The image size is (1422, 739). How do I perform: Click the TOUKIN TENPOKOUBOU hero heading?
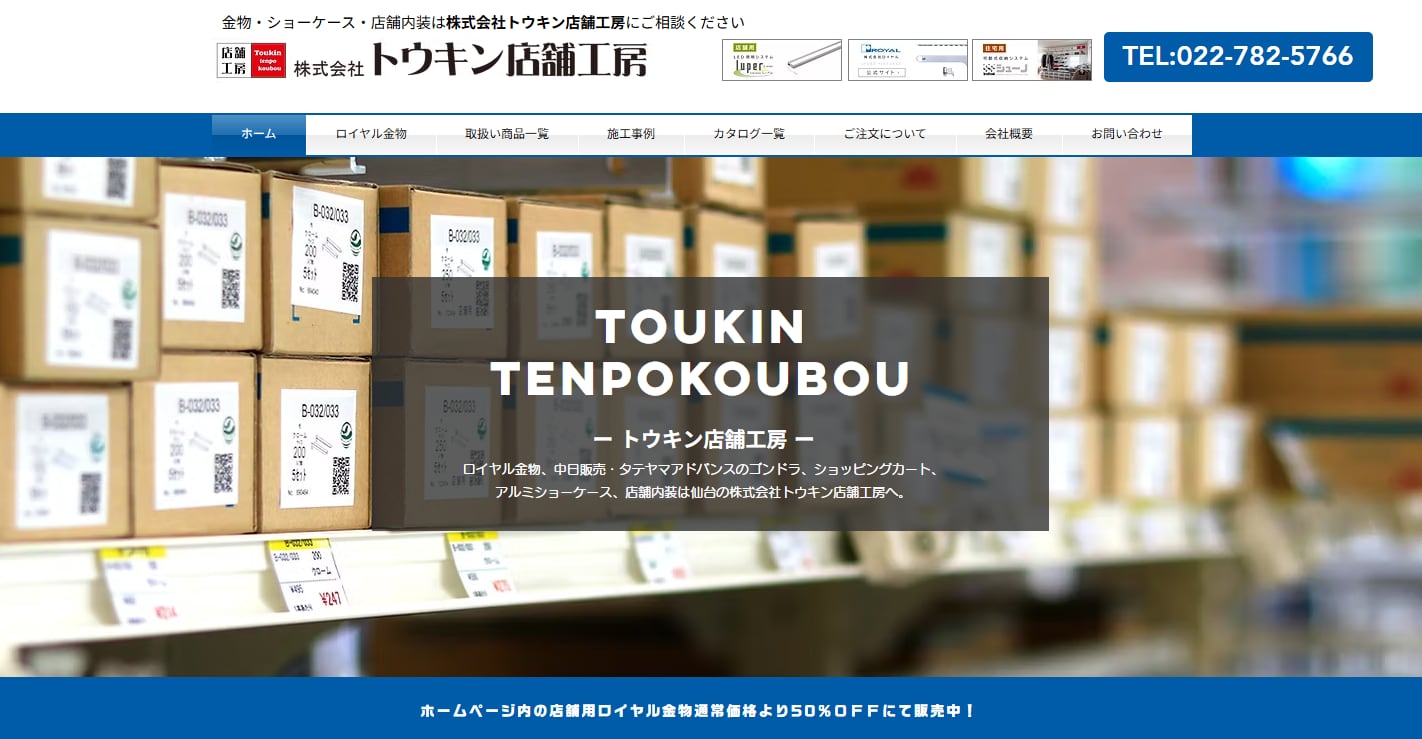tap(701, 352)
